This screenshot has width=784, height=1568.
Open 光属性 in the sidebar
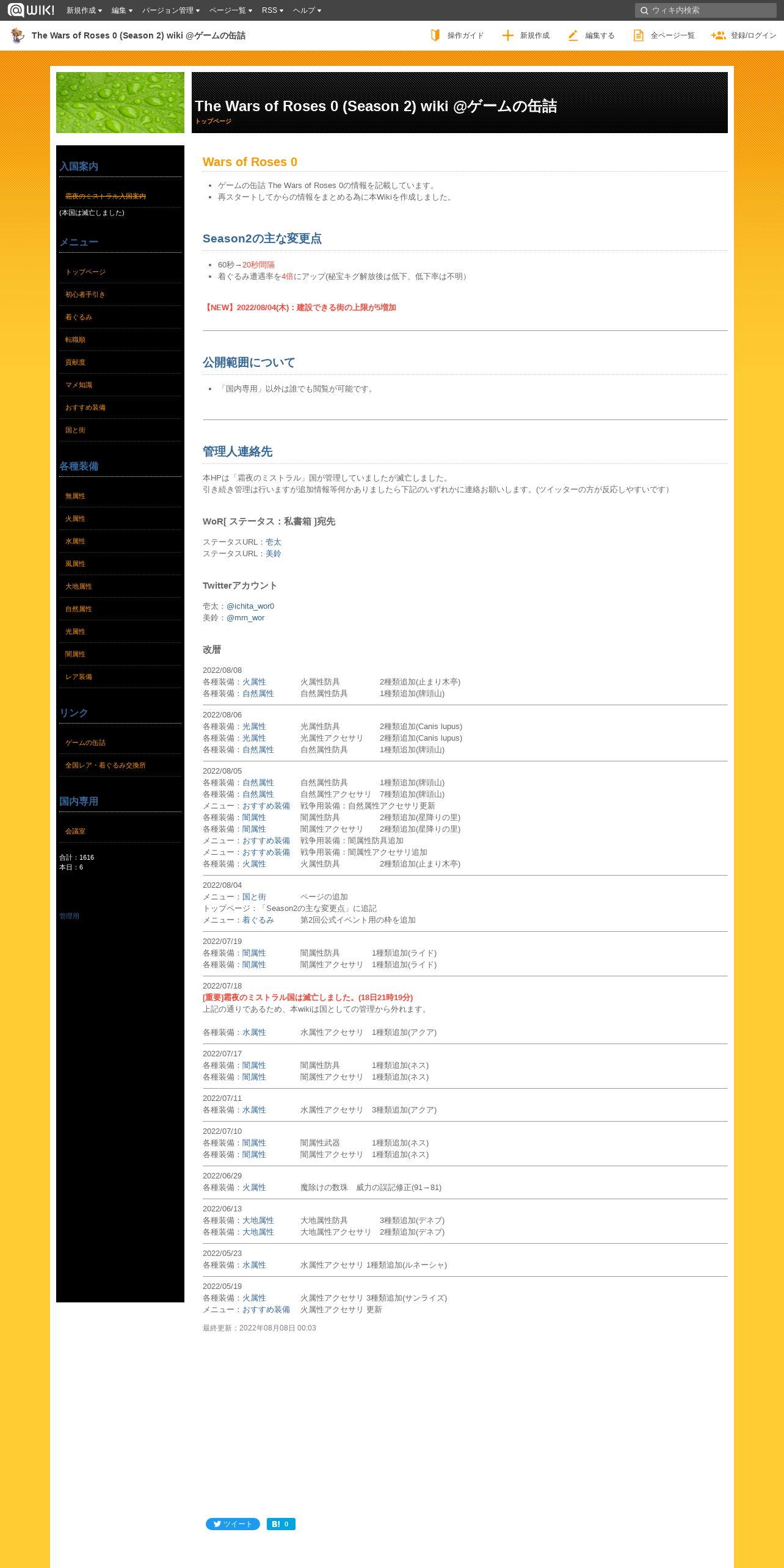tap(75, 631)
